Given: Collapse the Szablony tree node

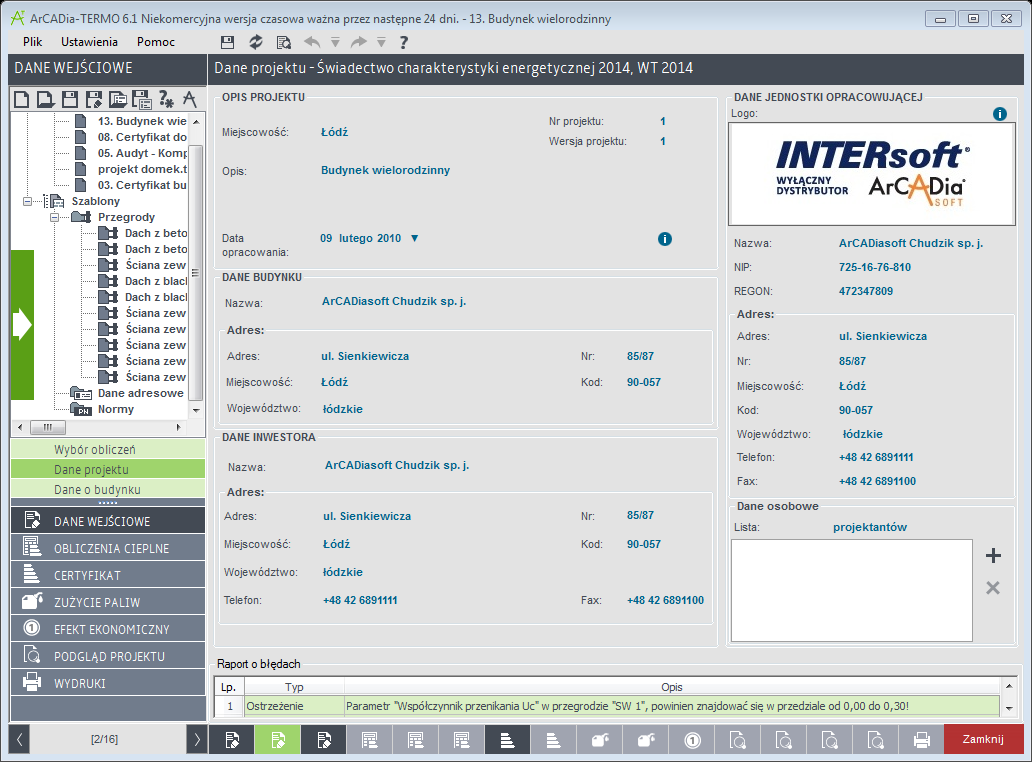Looking at the screenshot, I should click(x=27, y=201).
